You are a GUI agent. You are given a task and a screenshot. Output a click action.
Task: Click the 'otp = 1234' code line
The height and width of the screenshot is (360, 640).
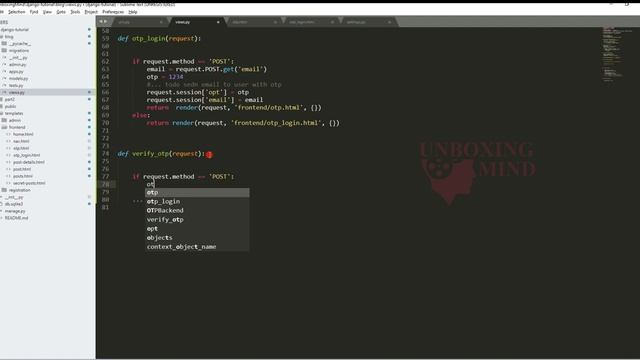tap(165, 77)
